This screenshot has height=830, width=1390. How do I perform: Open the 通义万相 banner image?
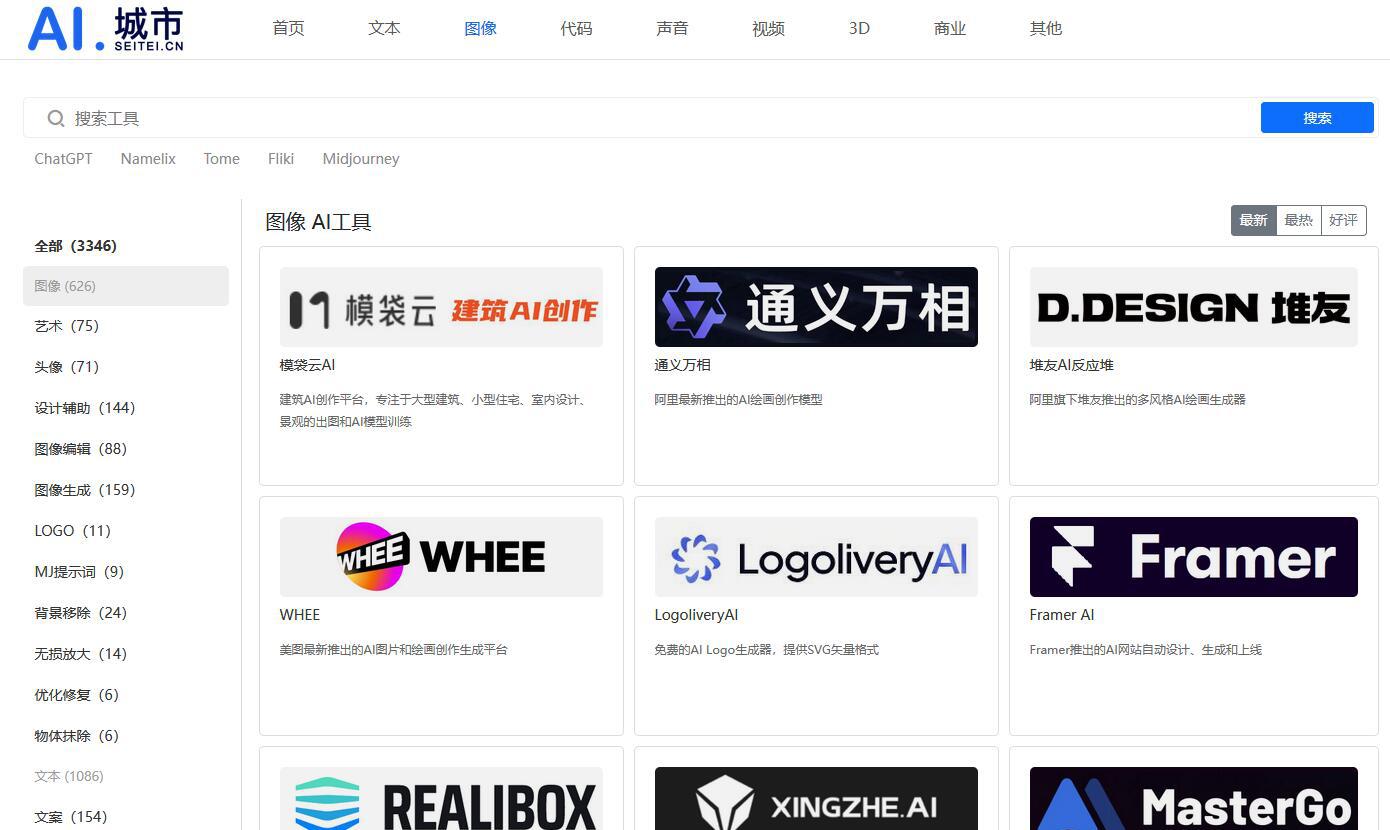(816, 307)
